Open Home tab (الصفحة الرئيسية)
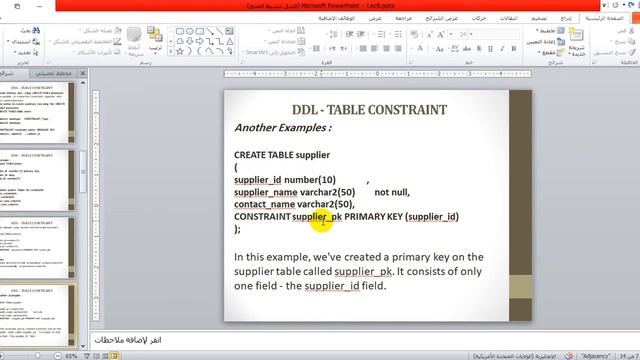Viewport: 640px width, 360px height. click(x=604, y=18)
